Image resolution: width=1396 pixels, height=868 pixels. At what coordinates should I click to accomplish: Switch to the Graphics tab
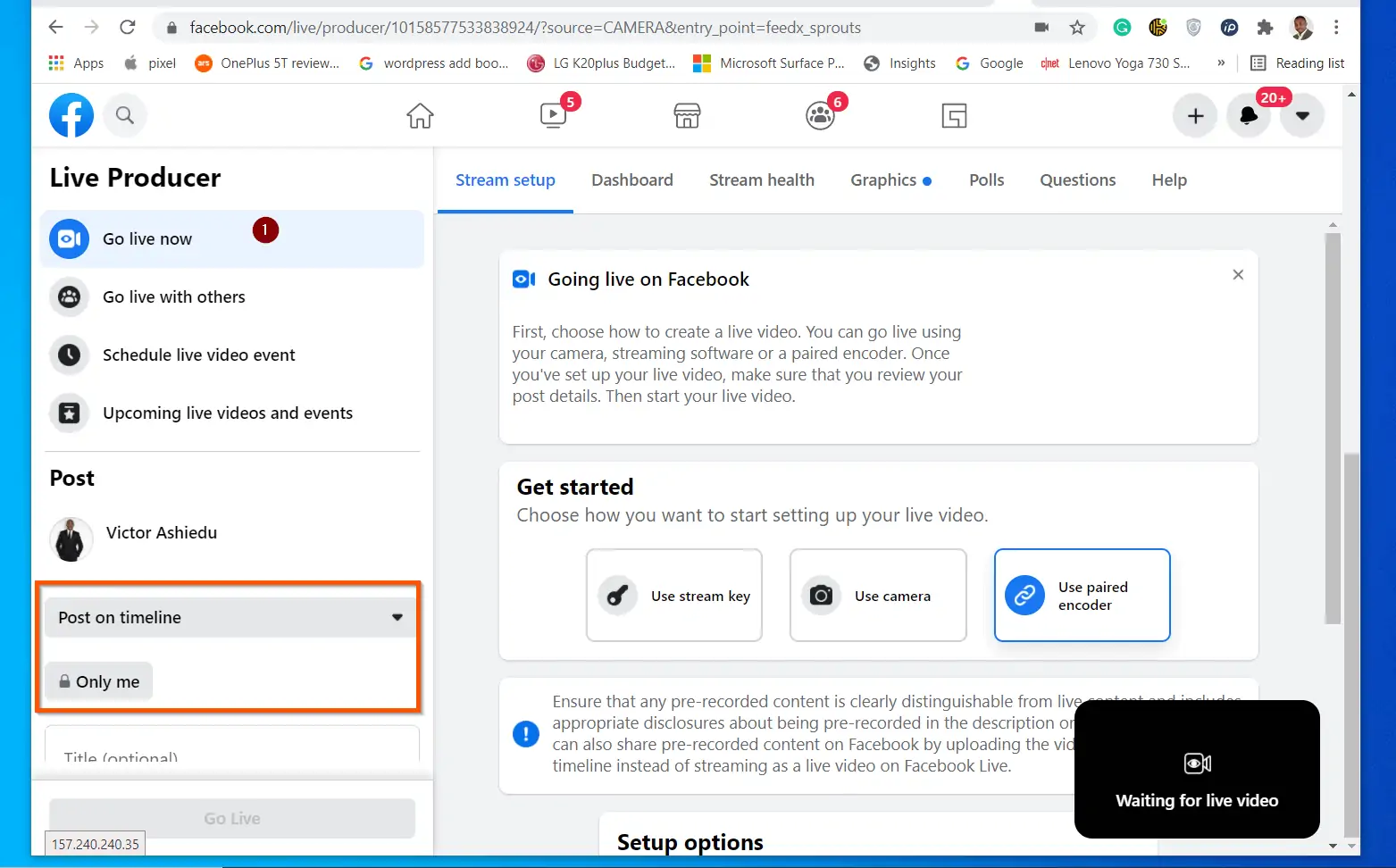[x=890, y=180]
